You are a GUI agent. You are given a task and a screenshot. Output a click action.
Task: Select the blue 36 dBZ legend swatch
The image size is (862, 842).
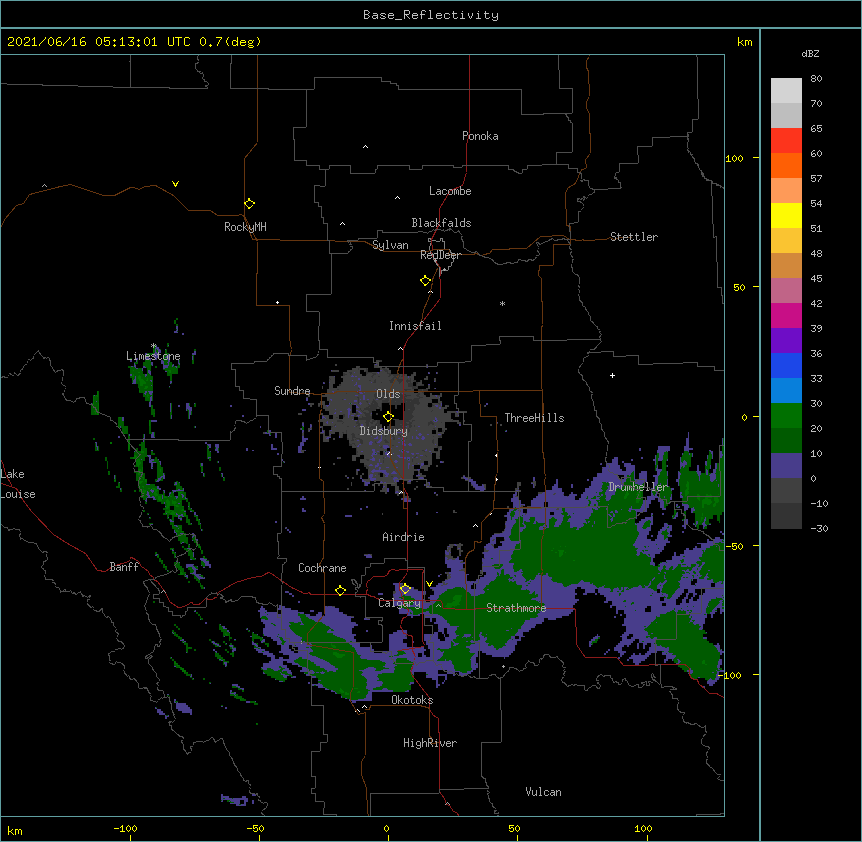pos(786,365)
